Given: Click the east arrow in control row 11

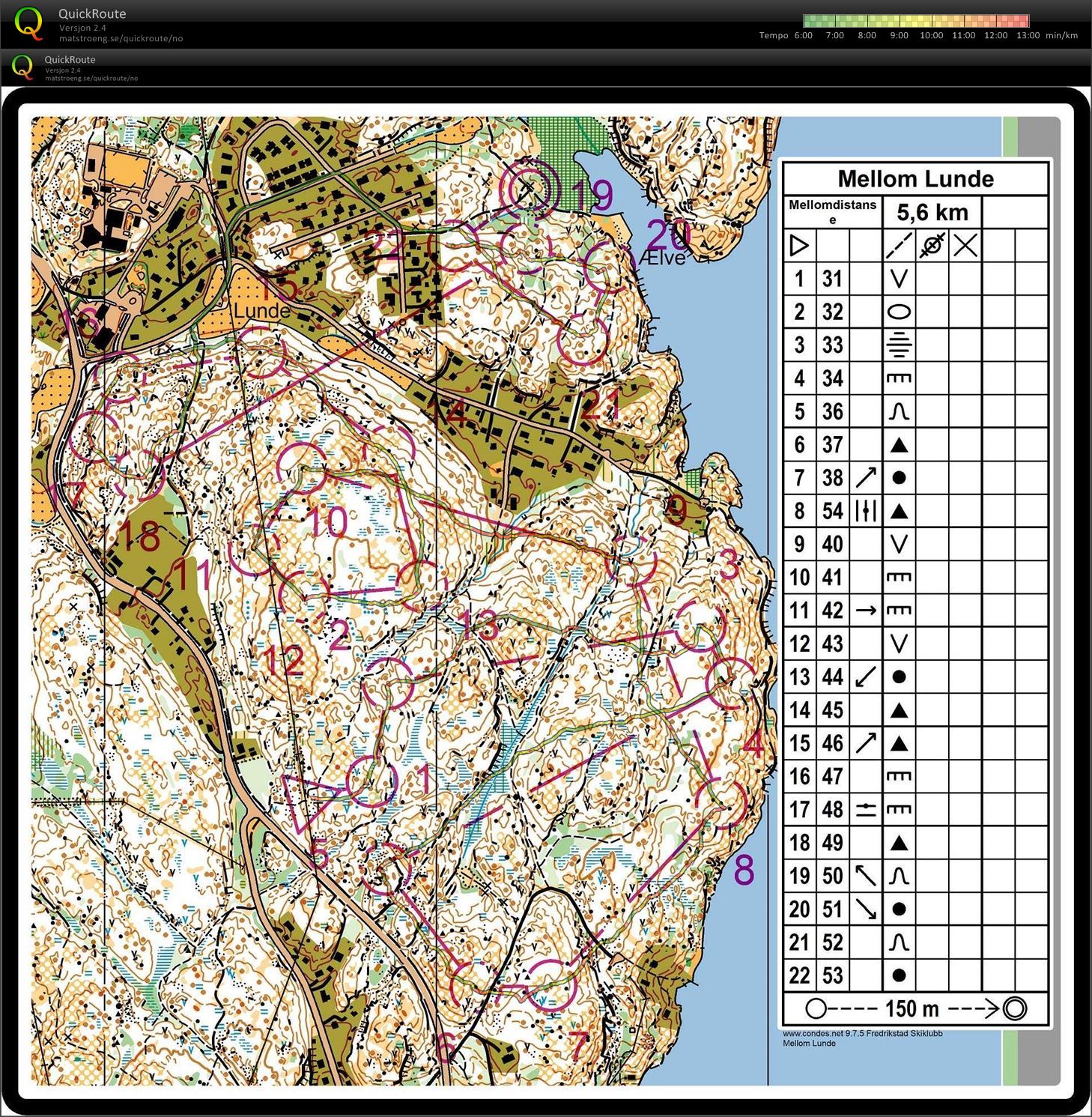Looking at the screenshot, I should coord(866,611).
